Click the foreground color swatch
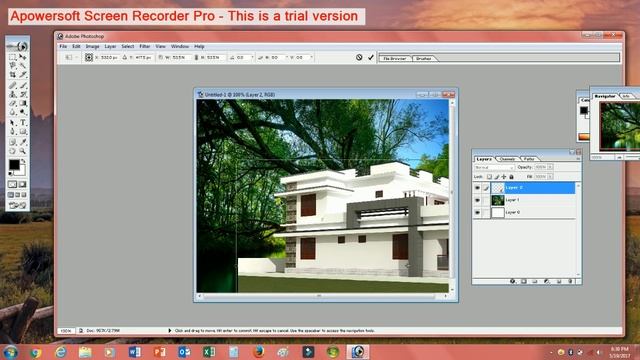The image size is (640, 360). click(x=14, y=164)
